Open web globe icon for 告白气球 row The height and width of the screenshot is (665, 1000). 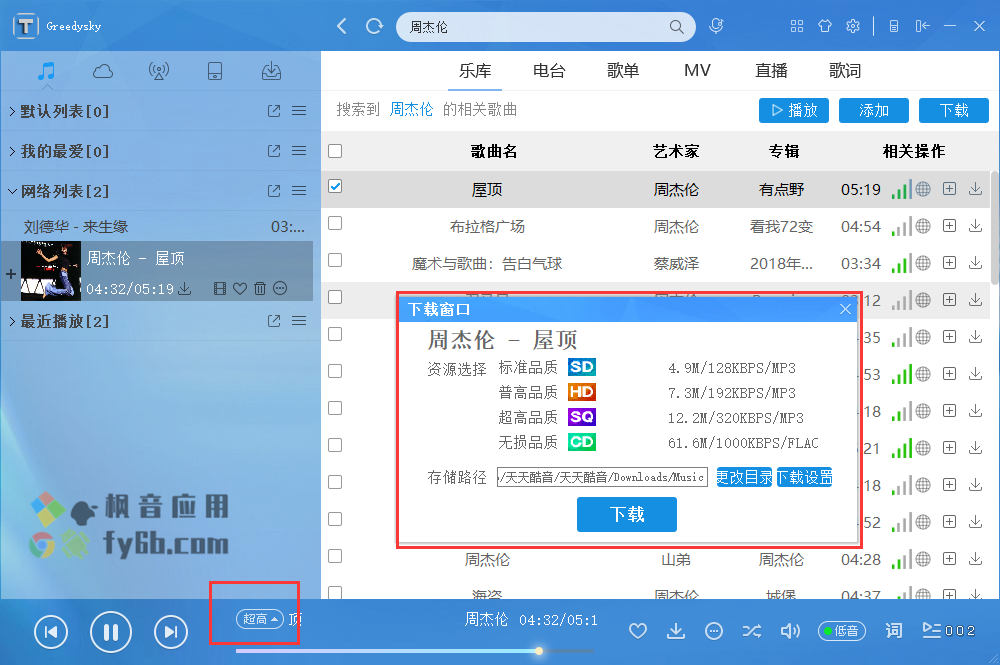coord(923,263)
